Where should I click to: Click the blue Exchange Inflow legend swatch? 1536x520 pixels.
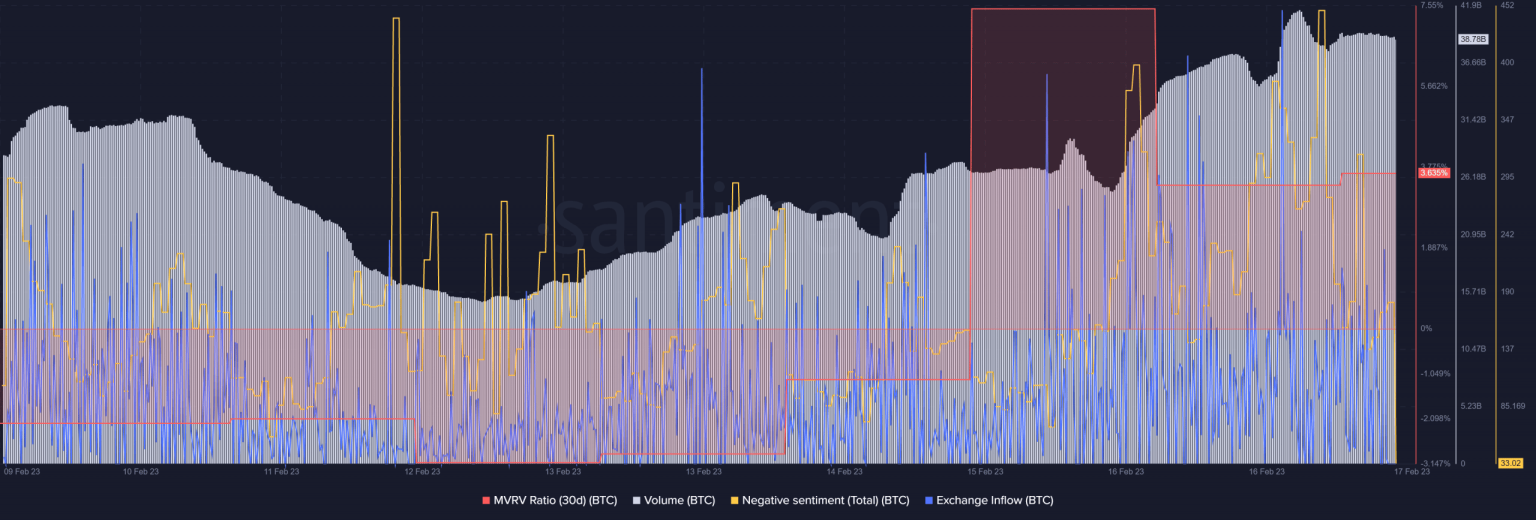(x=930, y=500)
